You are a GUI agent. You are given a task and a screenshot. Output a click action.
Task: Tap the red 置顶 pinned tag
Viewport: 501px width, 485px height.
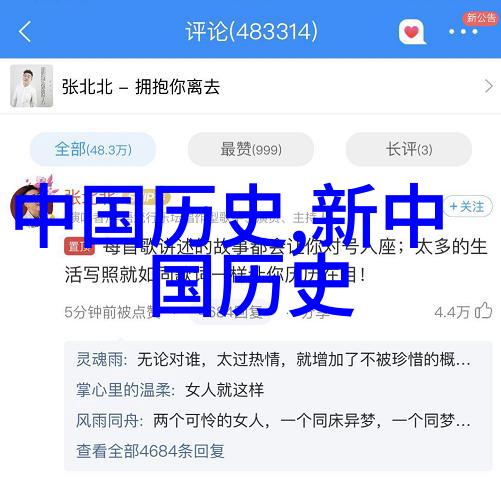coord(79,246)
